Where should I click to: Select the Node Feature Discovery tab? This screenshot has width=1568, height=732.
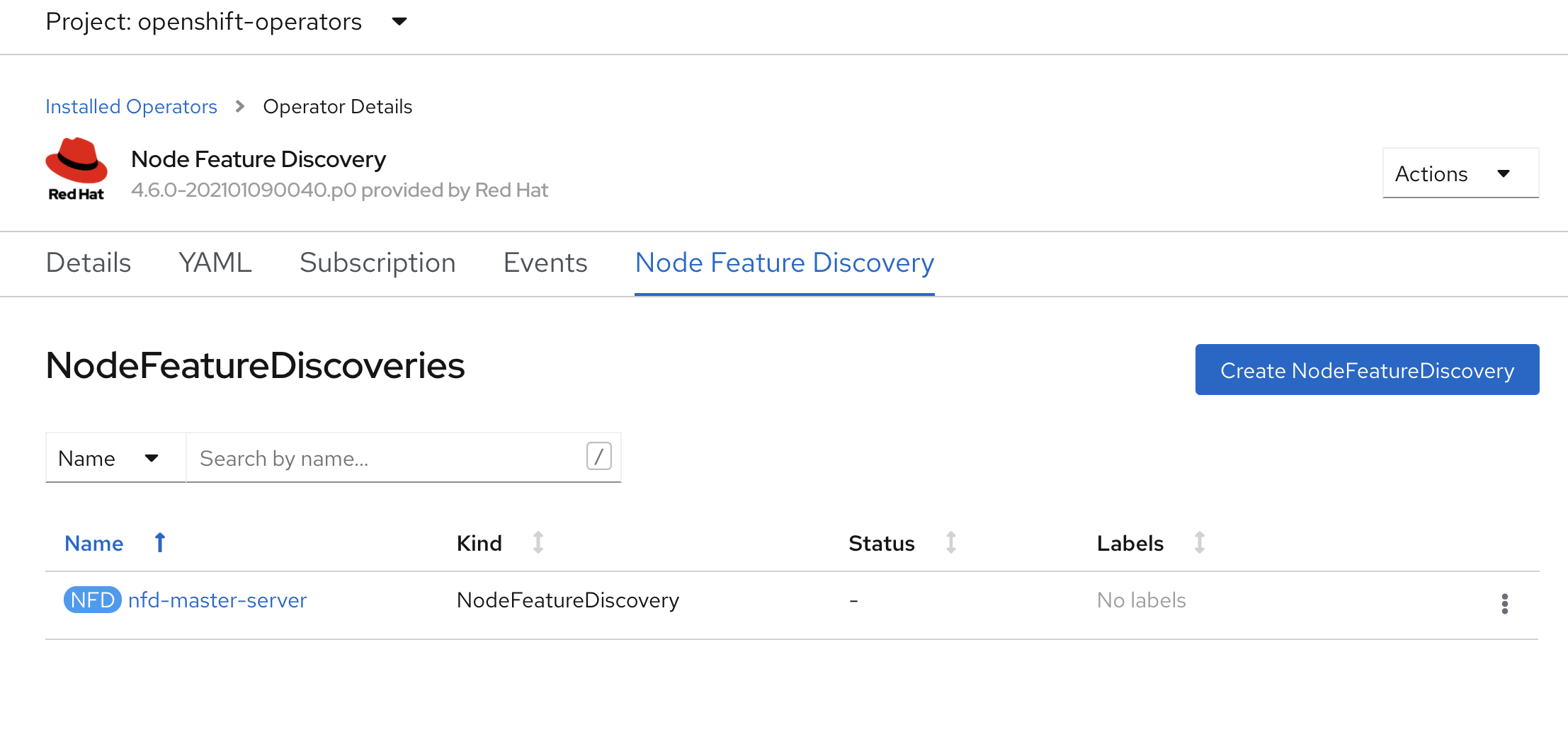(784, 263)
